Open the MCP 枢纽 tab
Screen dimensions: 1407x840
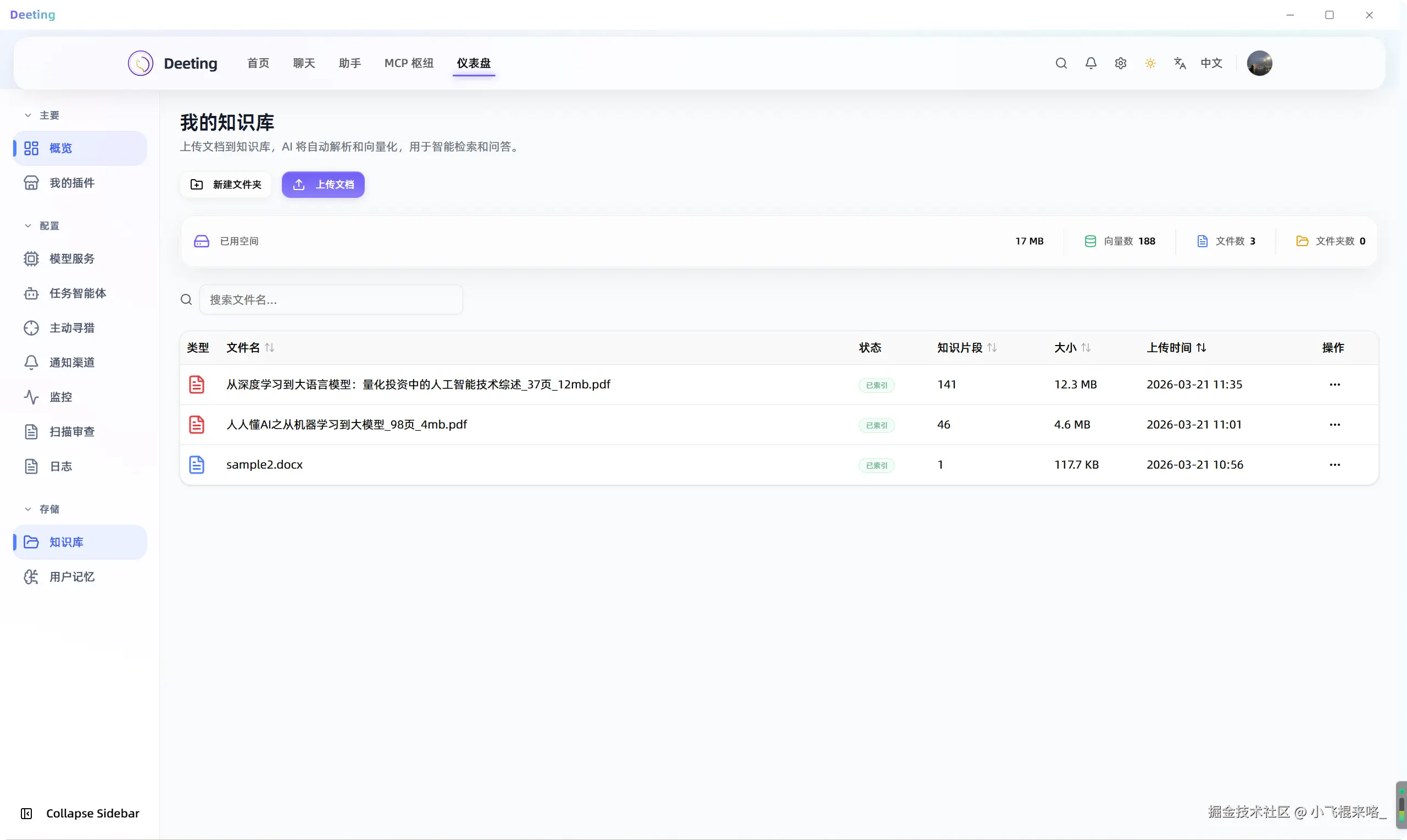pyautogui.click(x=409, y=63)
